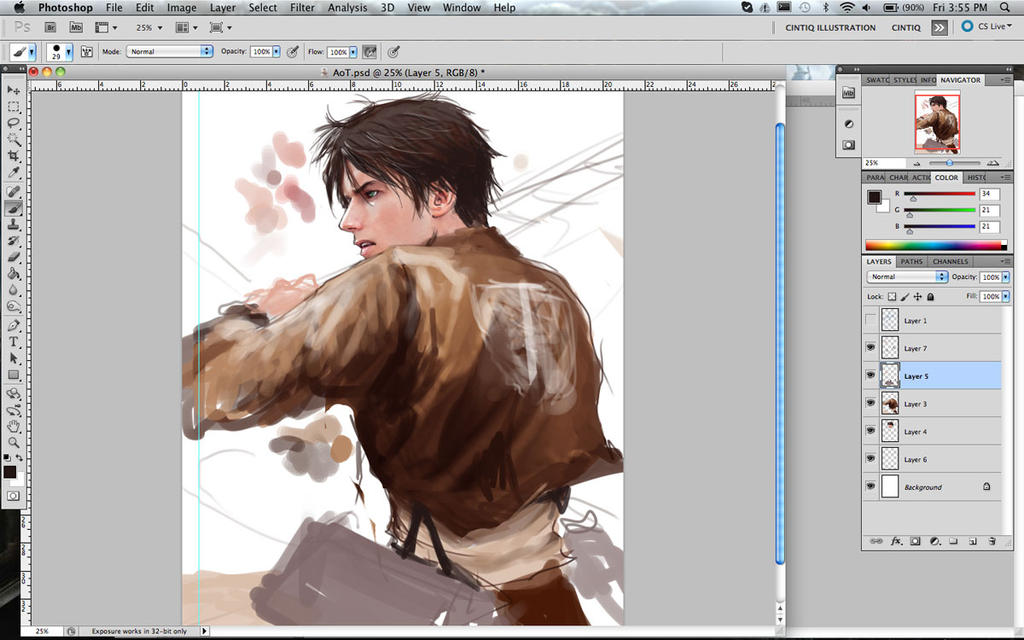Show Layer 1 using its visibility box
1024x640 pixels.
870,321
